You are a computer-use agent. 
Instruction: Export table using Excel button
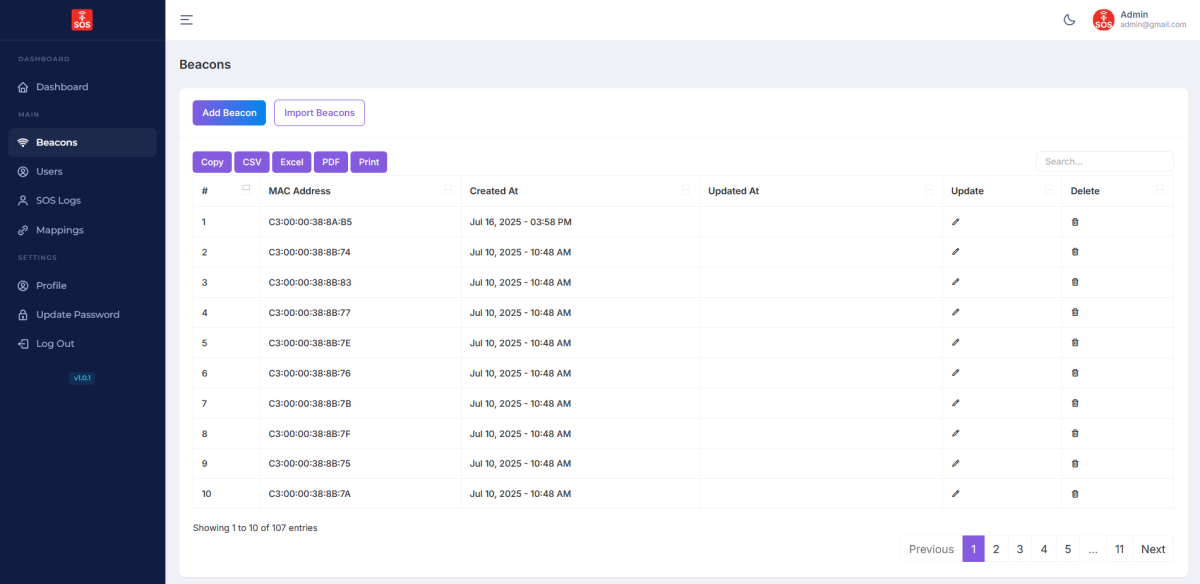(x=291, y=162)
